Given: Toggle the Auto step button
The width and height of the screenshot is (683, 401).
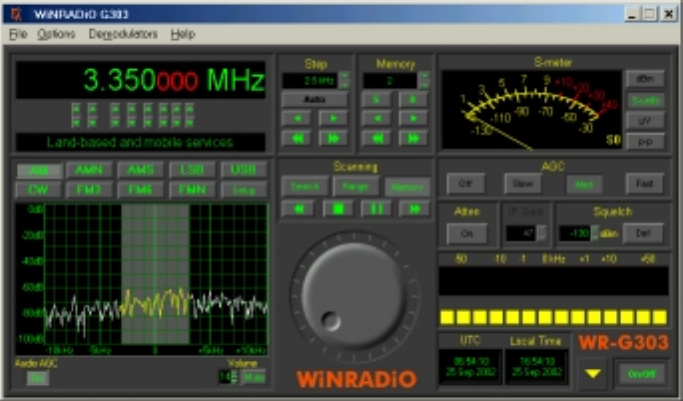Looking at the screenshot, I should pyautogui.click(x=314, y=99).
